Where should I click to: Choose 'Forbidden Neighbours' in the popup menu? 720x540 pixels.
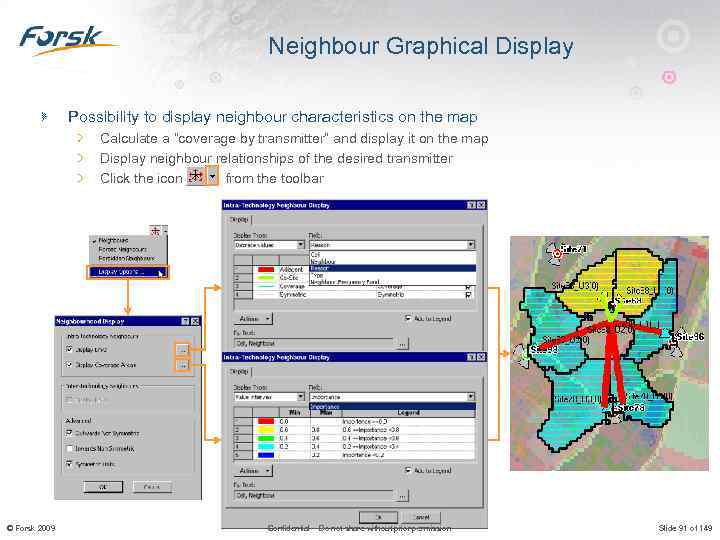click(126, 258)
